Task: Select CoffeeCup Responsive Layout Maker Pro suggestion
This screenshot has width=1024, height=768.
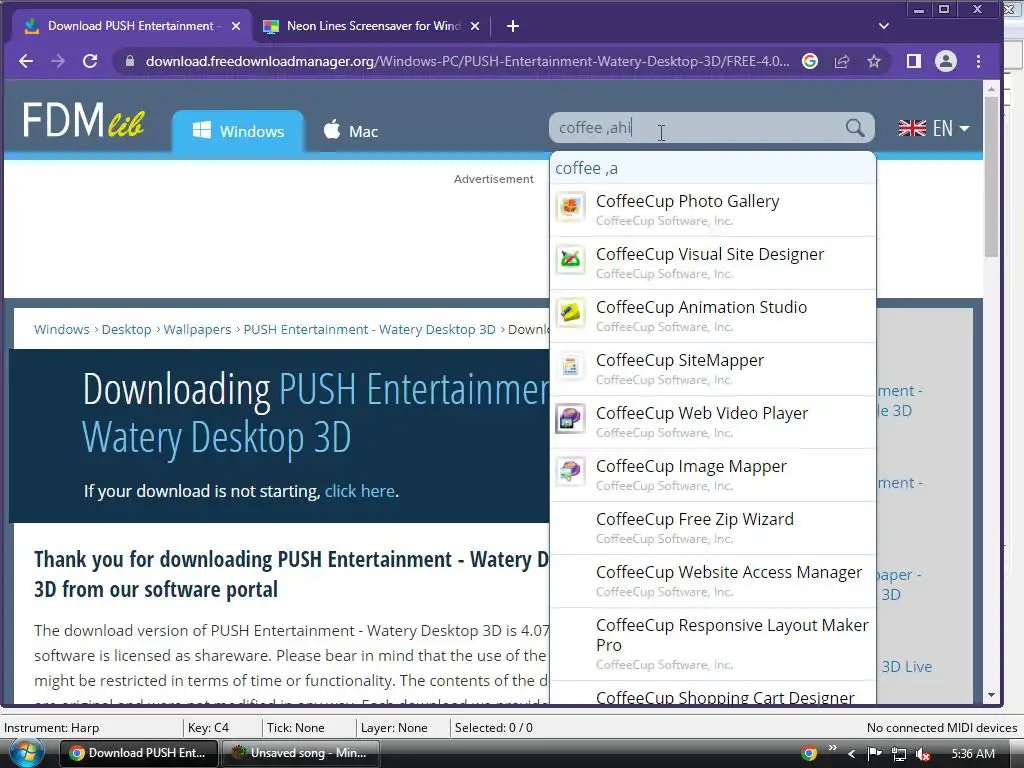Action: (x=712, y=645)
